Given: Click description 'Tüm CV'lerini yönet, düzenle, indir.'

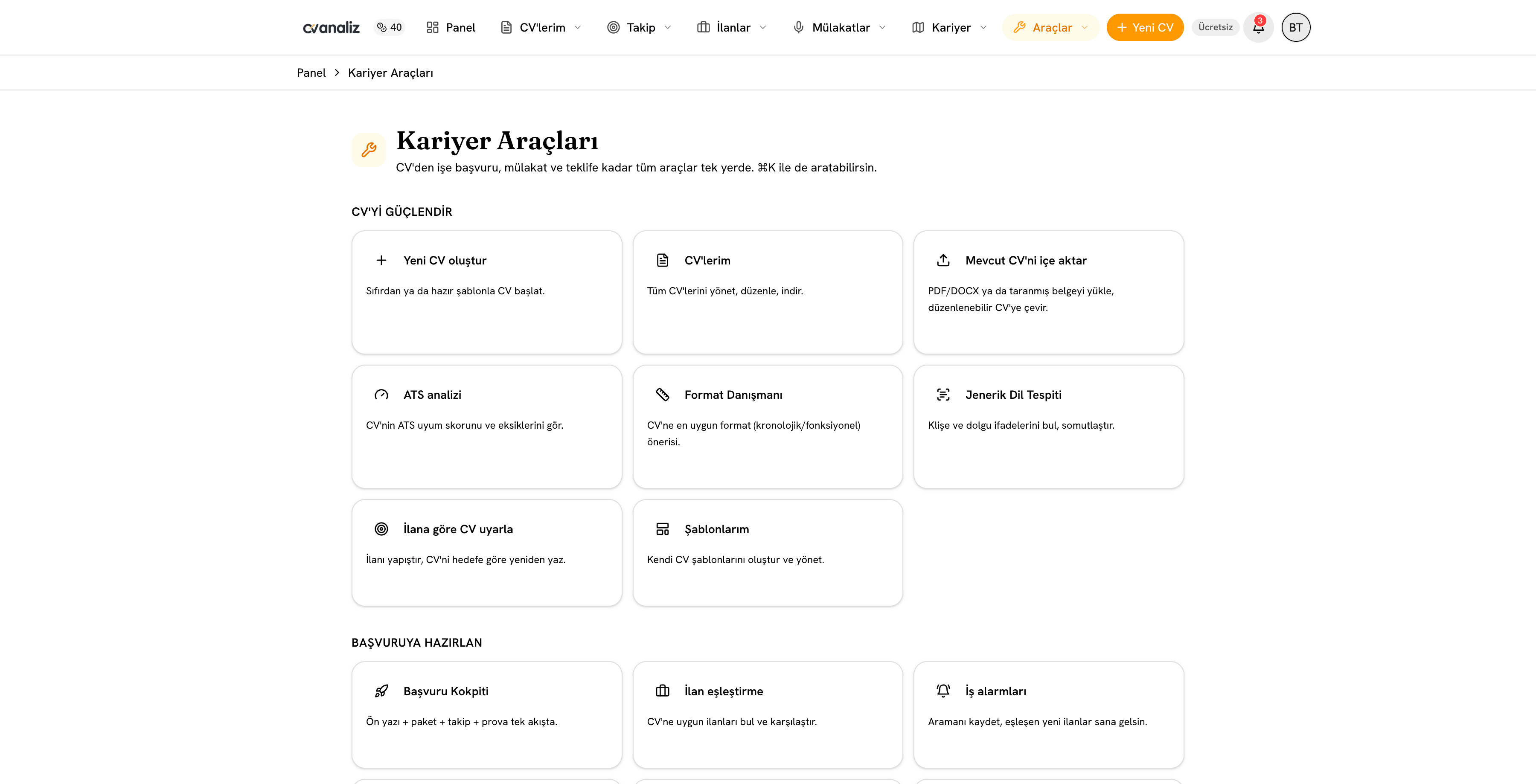Looking at the screenshot, I should 725,291.
